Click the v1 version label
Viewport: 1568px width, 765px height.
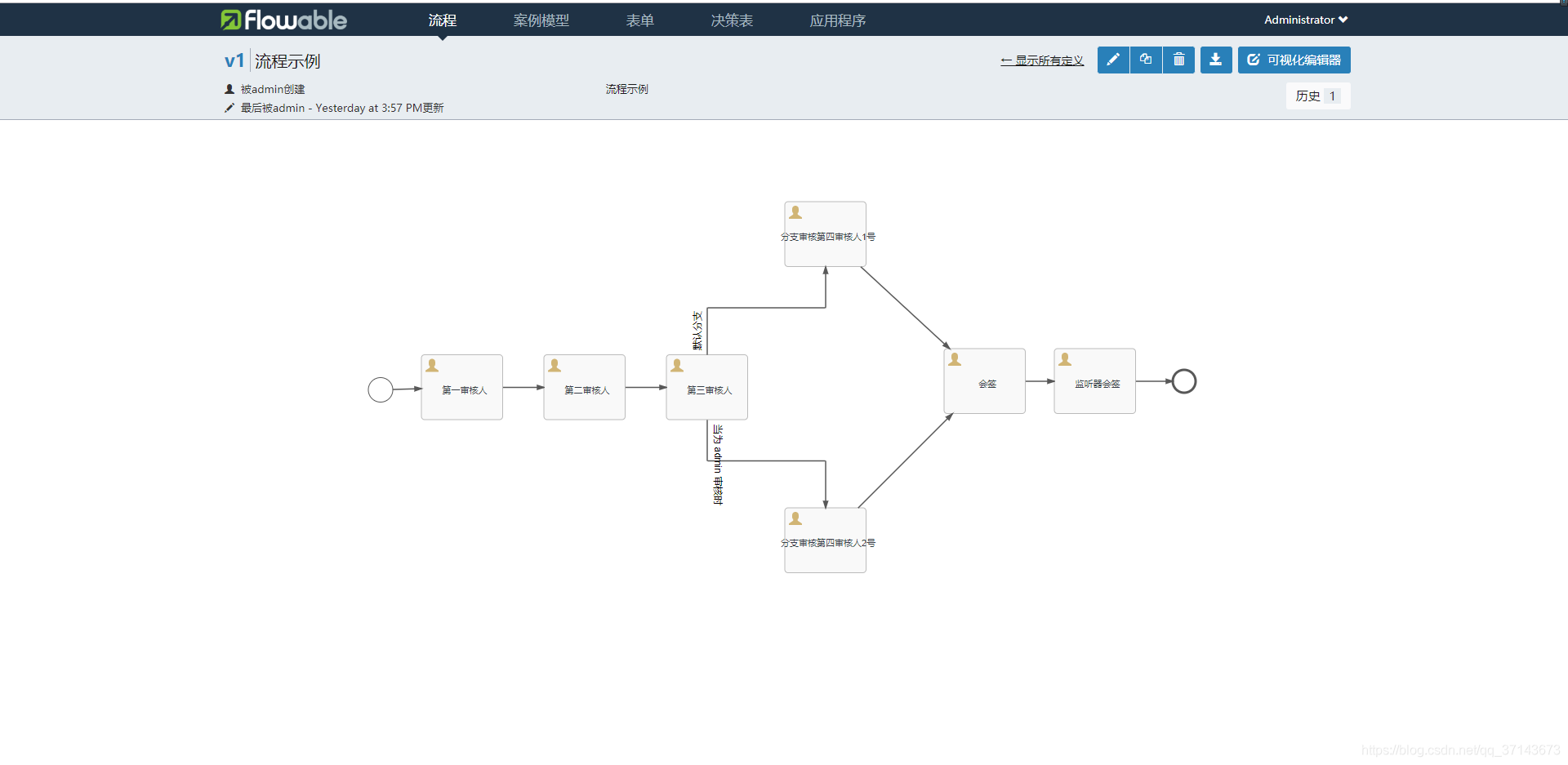tap(234, 61)
